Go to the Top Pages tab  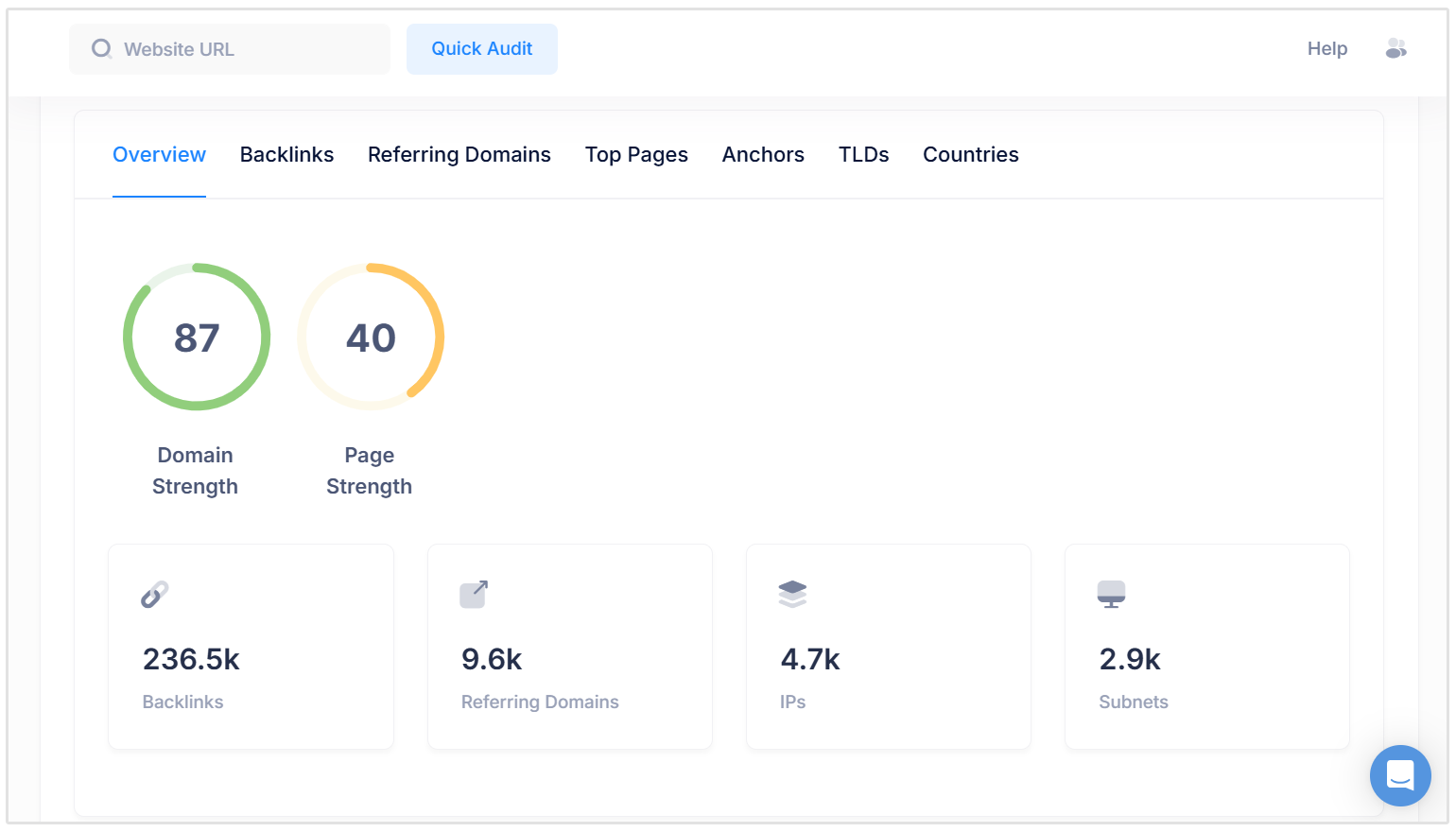click(x=636, y=154)
